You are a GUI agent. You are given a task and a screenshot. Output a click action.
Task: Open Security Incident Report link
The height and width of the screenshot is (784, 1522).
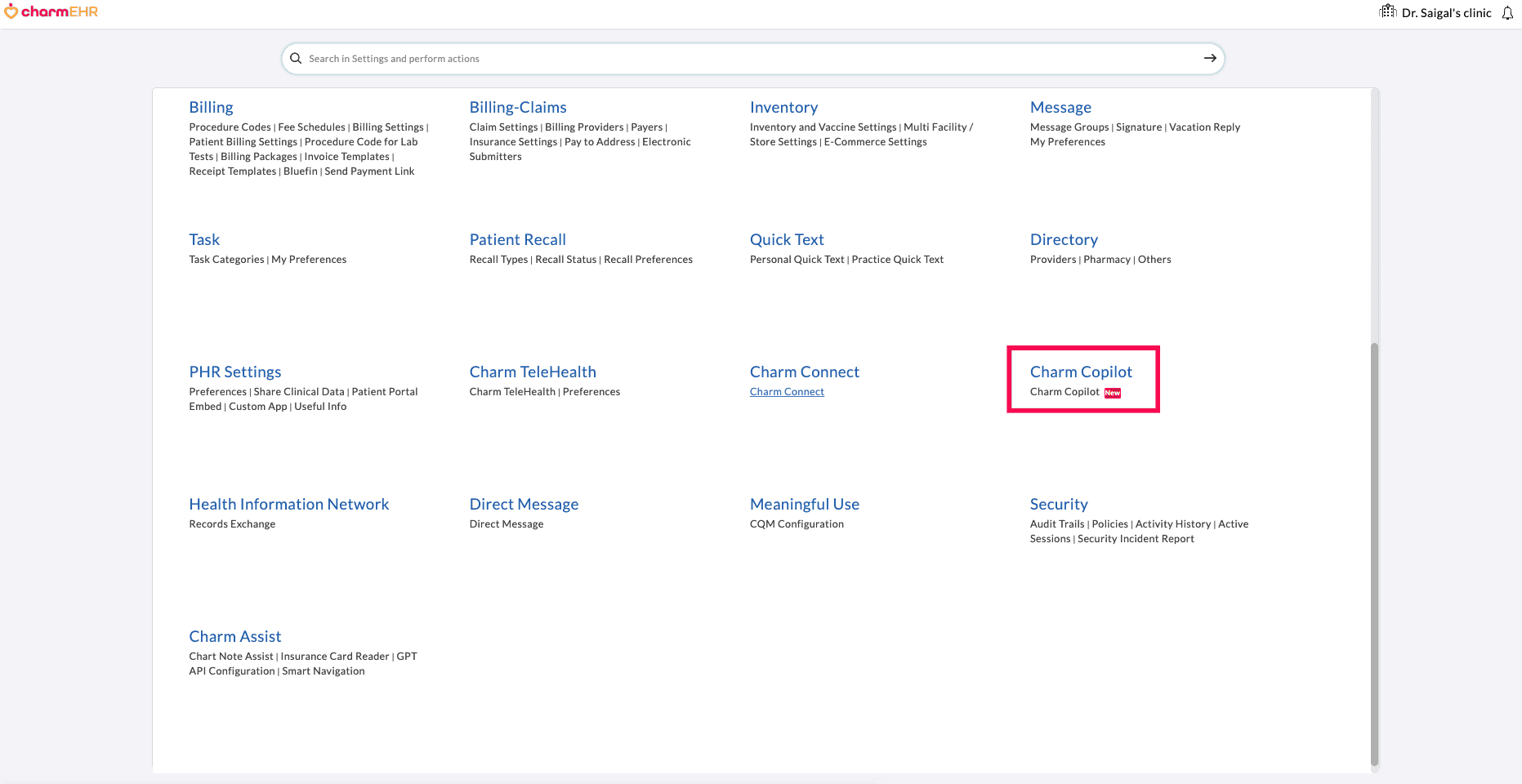point(1136,538)
